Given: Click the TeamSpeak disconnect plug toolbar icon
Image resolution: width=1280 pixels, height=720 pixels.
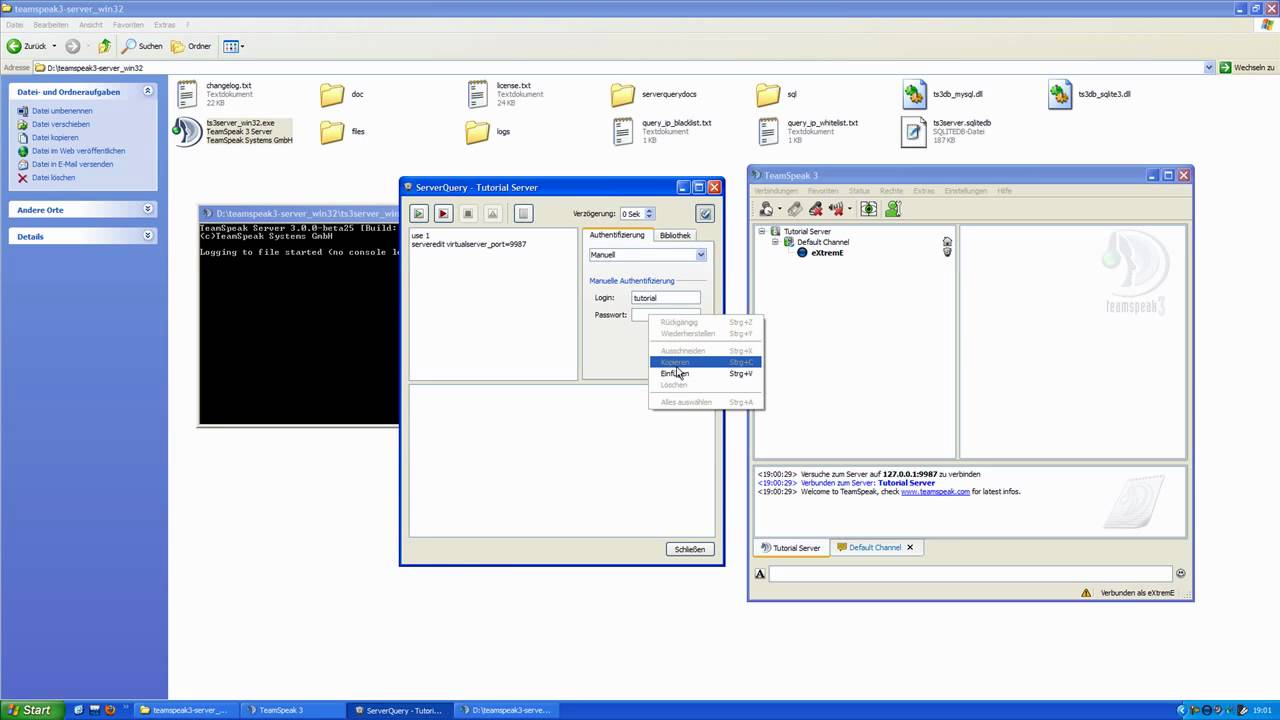Looking at the screenshot, I should pyautogui.click(x=794, y=209).
